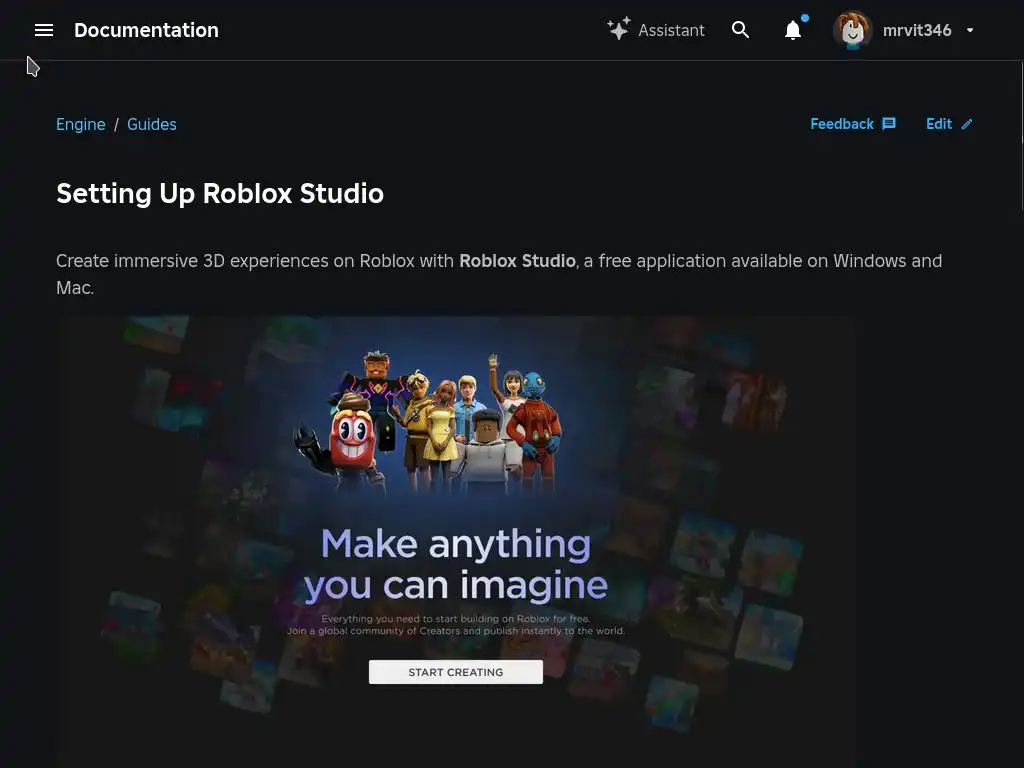Click the mrvit346 avatar picture
Image resolution: width=1024 pixels, height=768 pixels.
coord(852,30)
